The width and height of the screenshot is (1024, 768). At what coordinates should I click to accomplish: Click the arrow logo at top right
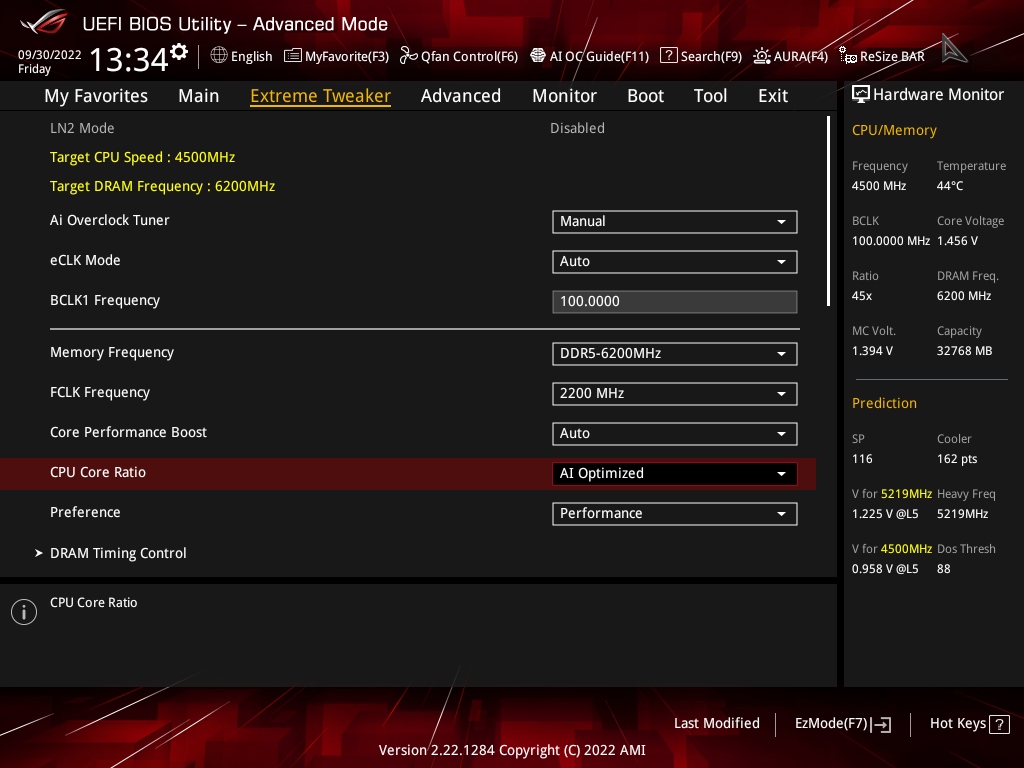point(954,50)
